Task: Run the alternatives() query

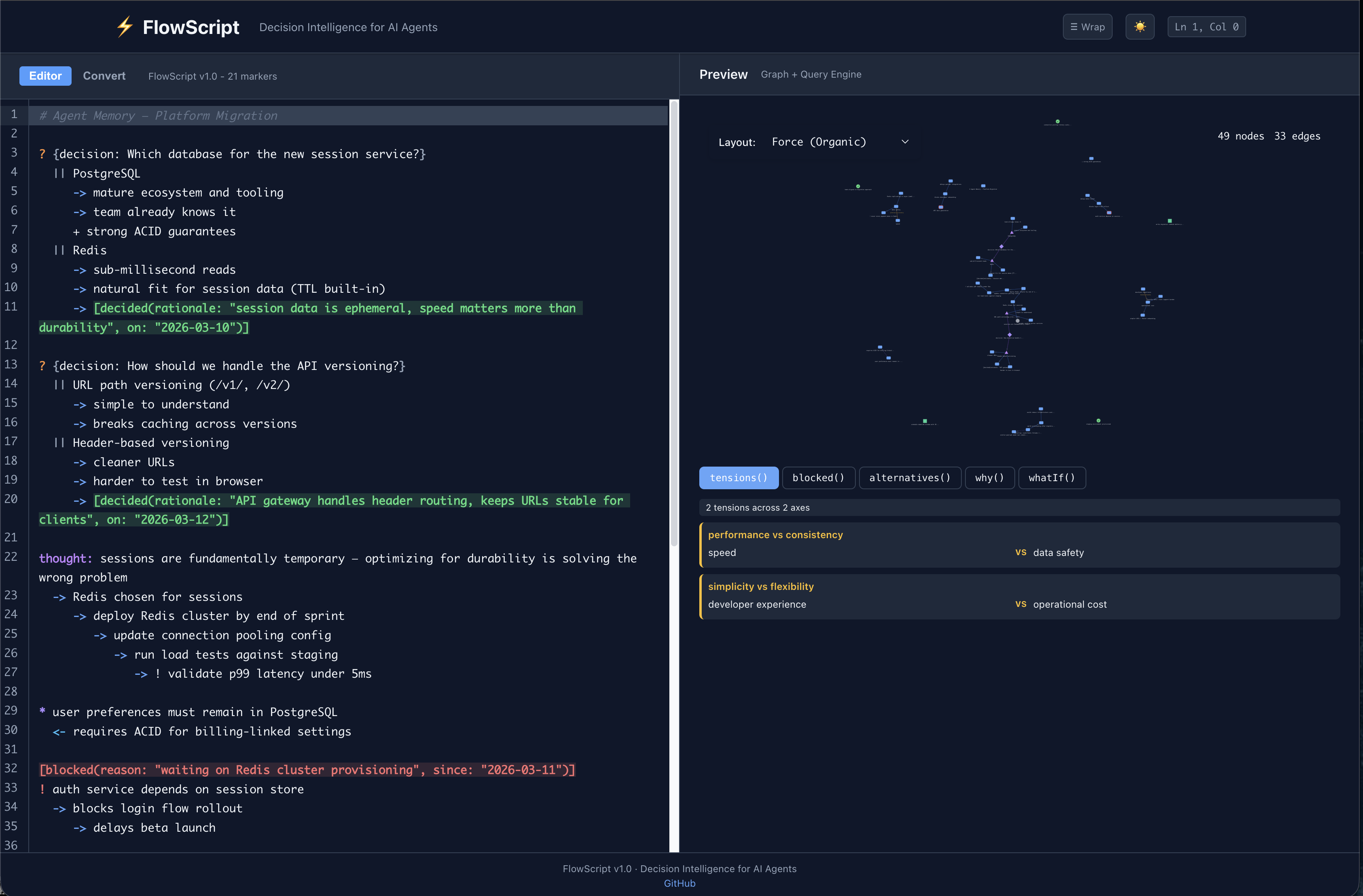Action: pyautogui.click(x=910, y=478)
